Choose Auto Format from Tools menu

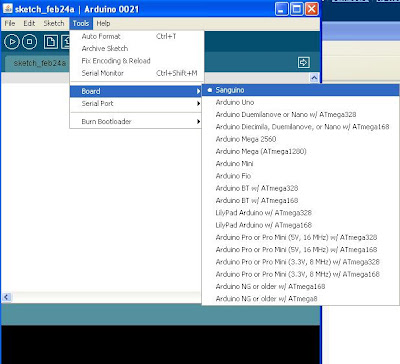coord(137,36)
